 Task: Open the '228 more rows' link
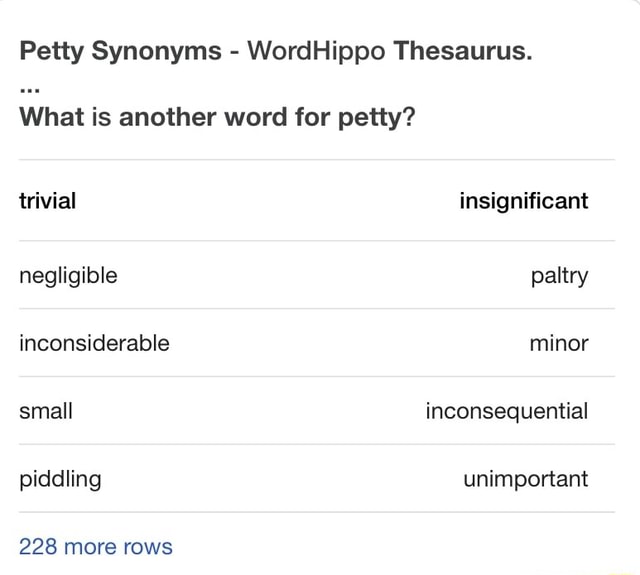(96, 546)
